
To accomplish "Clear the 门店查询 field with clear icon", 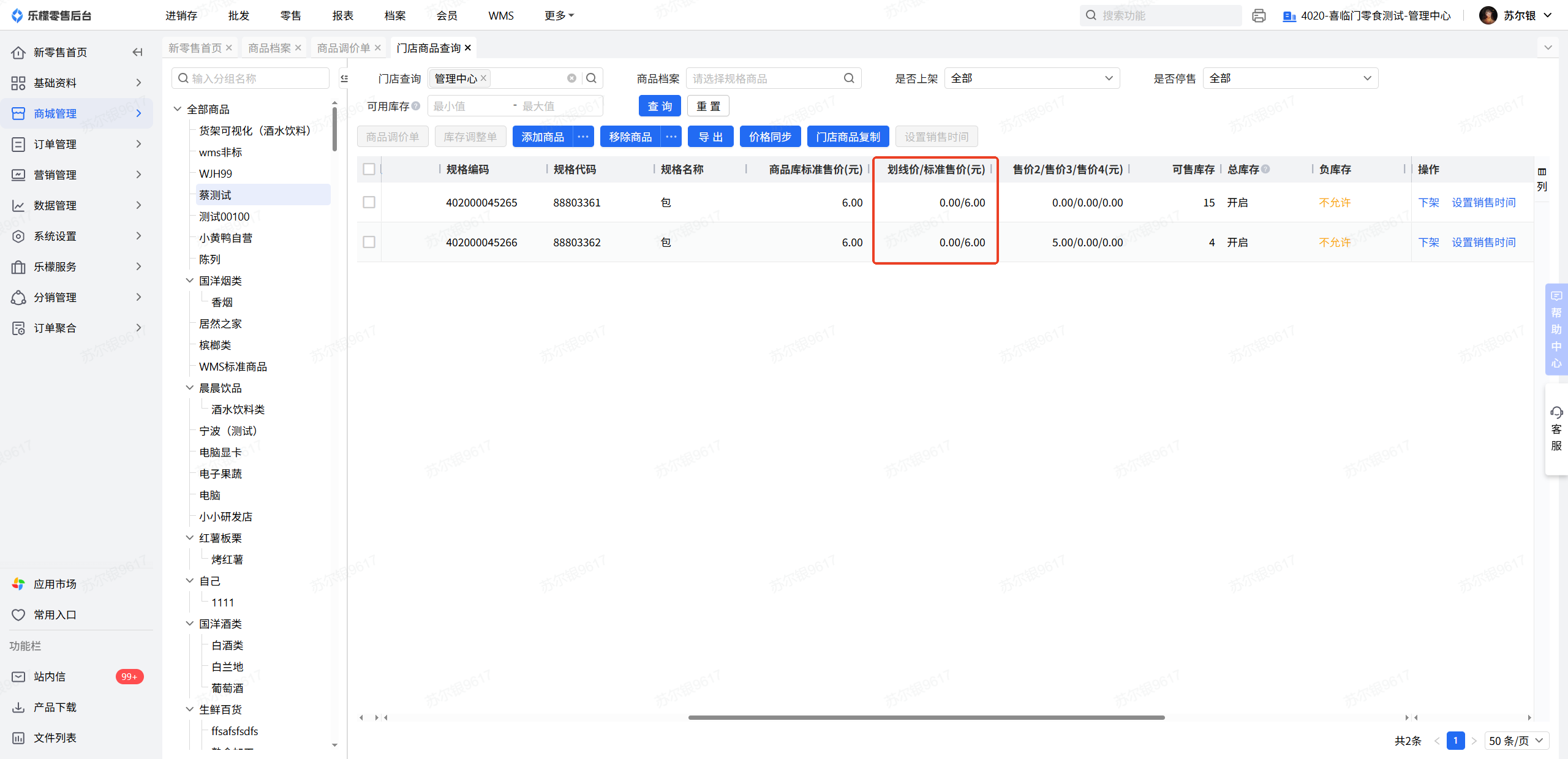I will [x=571, y=78].
